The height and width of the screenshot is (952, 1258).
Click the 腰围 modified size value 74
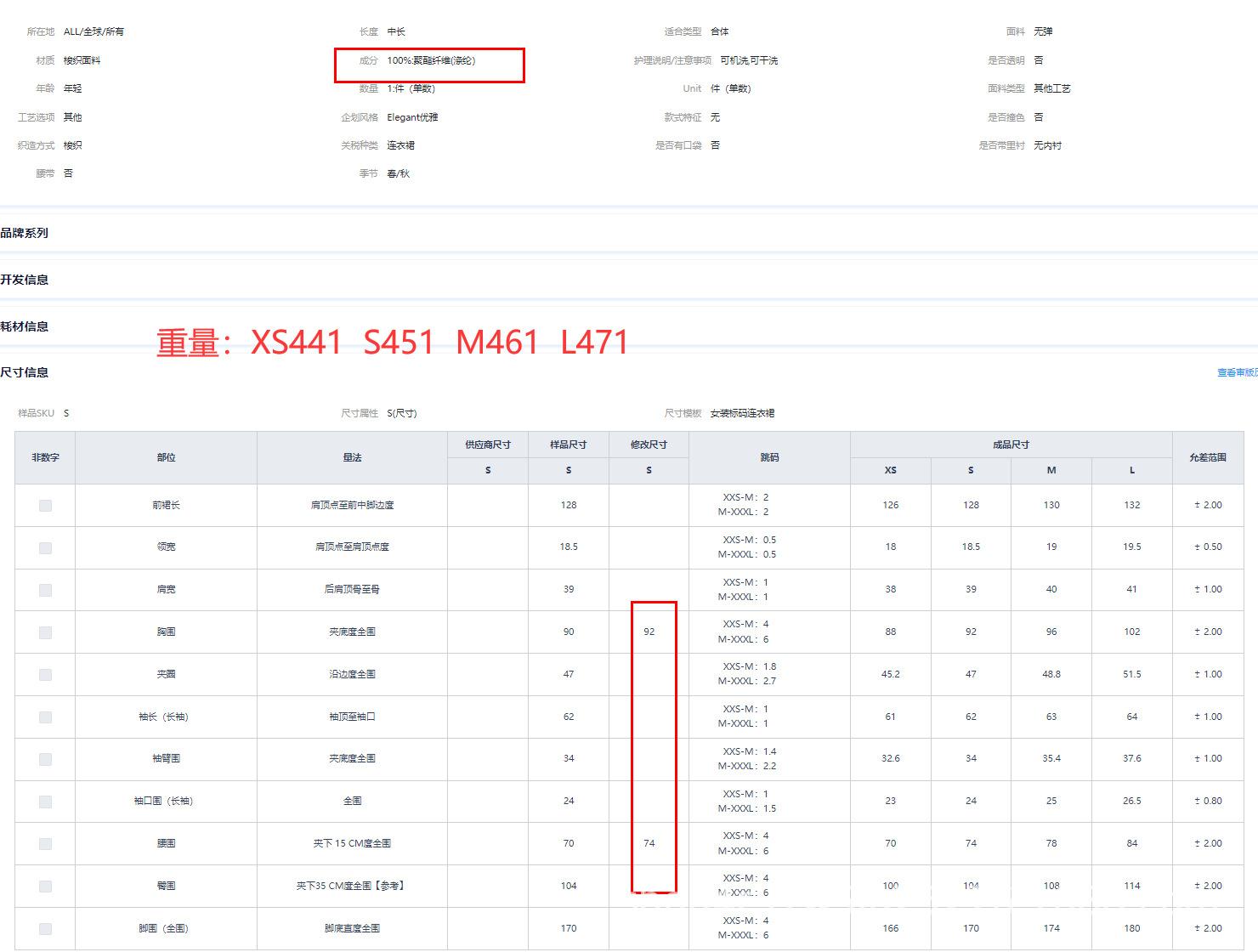(x=649, y=843)
